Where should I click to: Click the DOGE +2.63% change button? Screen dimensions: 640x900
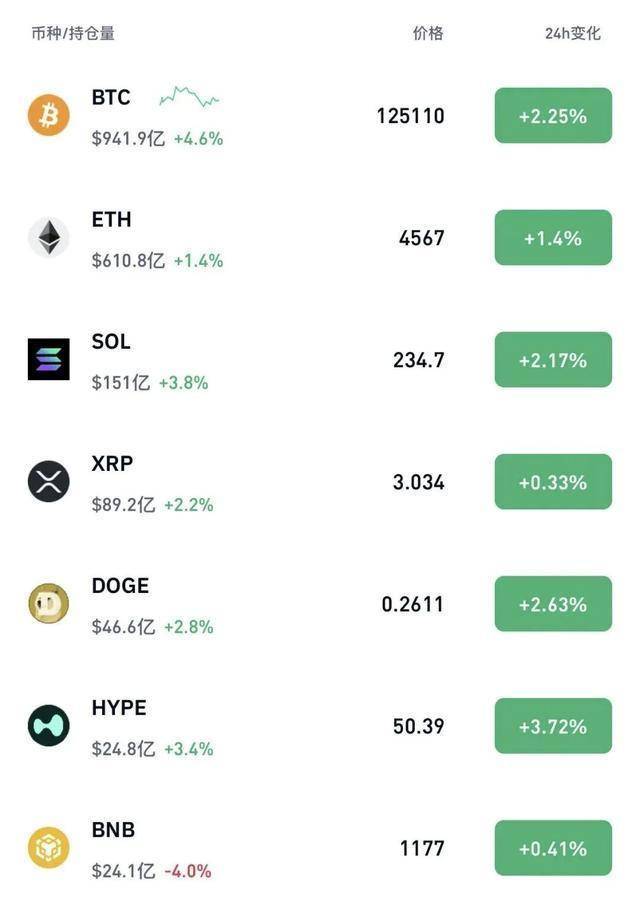point(553,604)
